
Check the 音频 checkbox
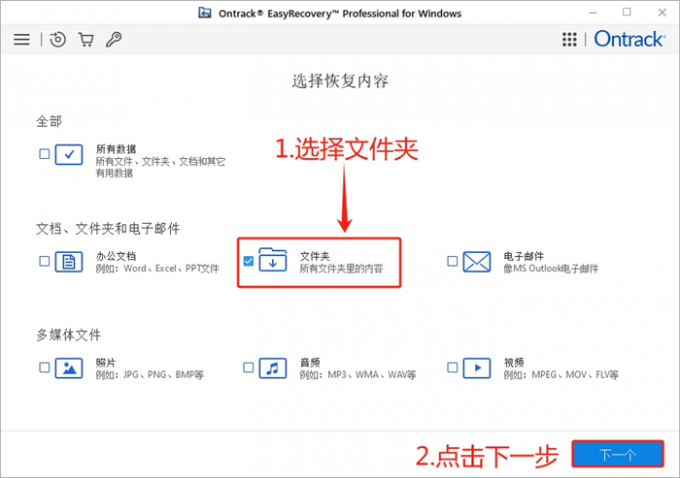[248, 368]
